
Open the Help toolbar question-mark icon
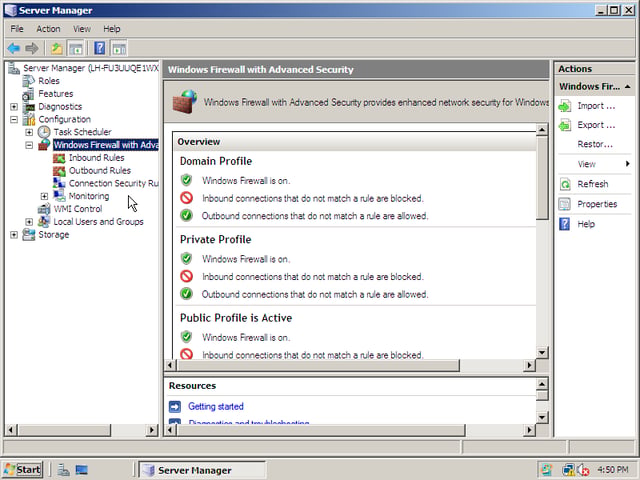tap(100, 49)
